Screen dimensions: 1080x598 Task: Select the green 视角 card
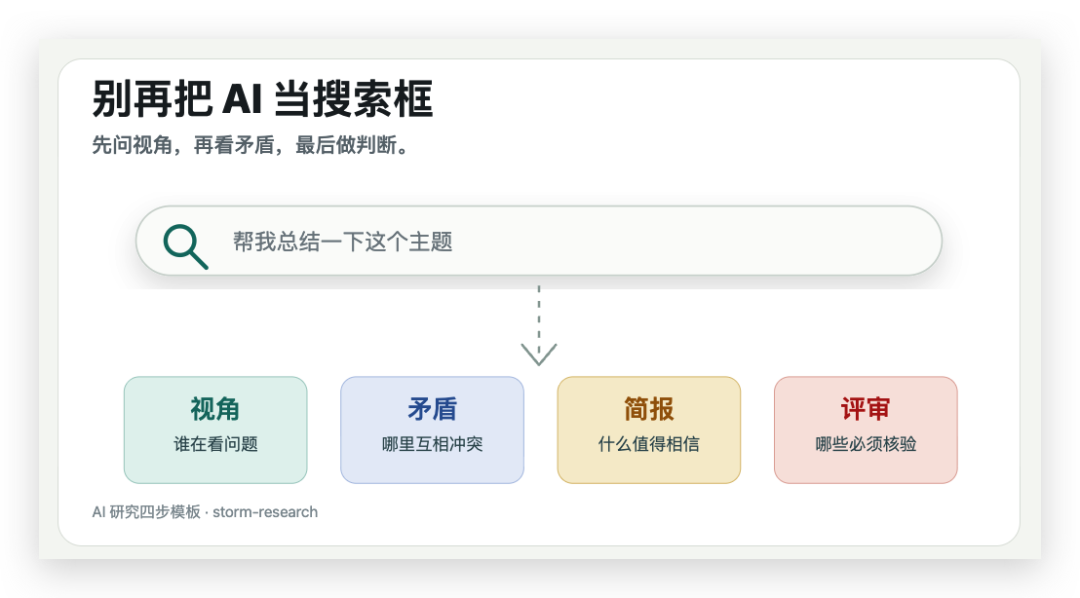(216, 430)
